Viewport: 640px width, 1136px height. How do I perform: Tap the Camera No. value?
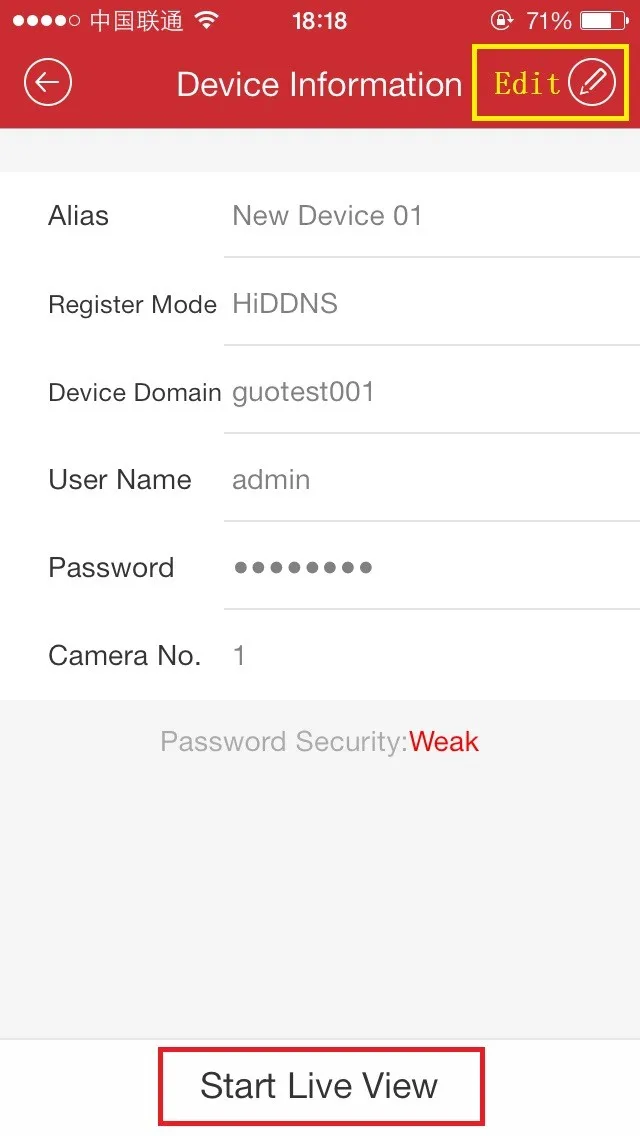pyautogui.click(x=239, y=656)
